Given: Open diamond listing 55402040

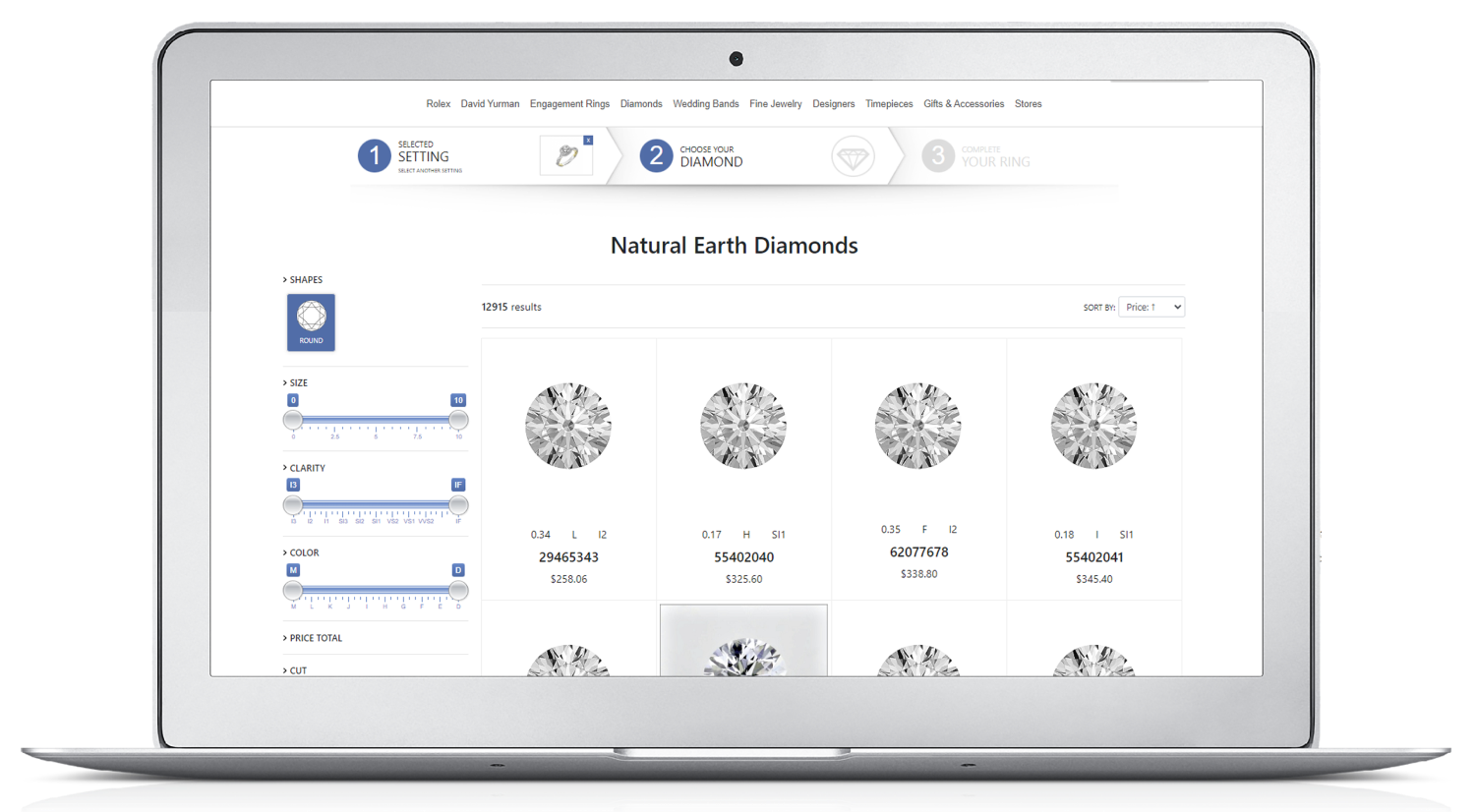Looking at the screenshot, I should [x=743, y=557].
